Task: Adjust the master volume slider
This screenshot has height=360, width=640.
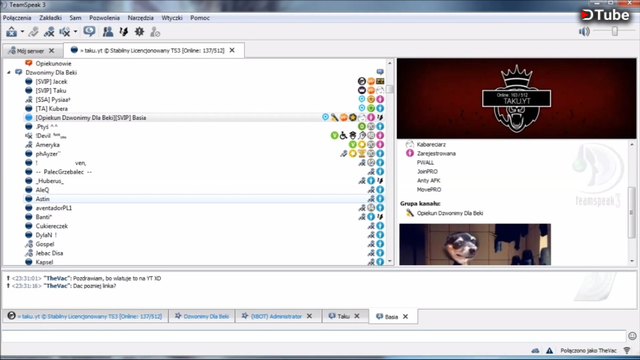Action: click(615, 31)
